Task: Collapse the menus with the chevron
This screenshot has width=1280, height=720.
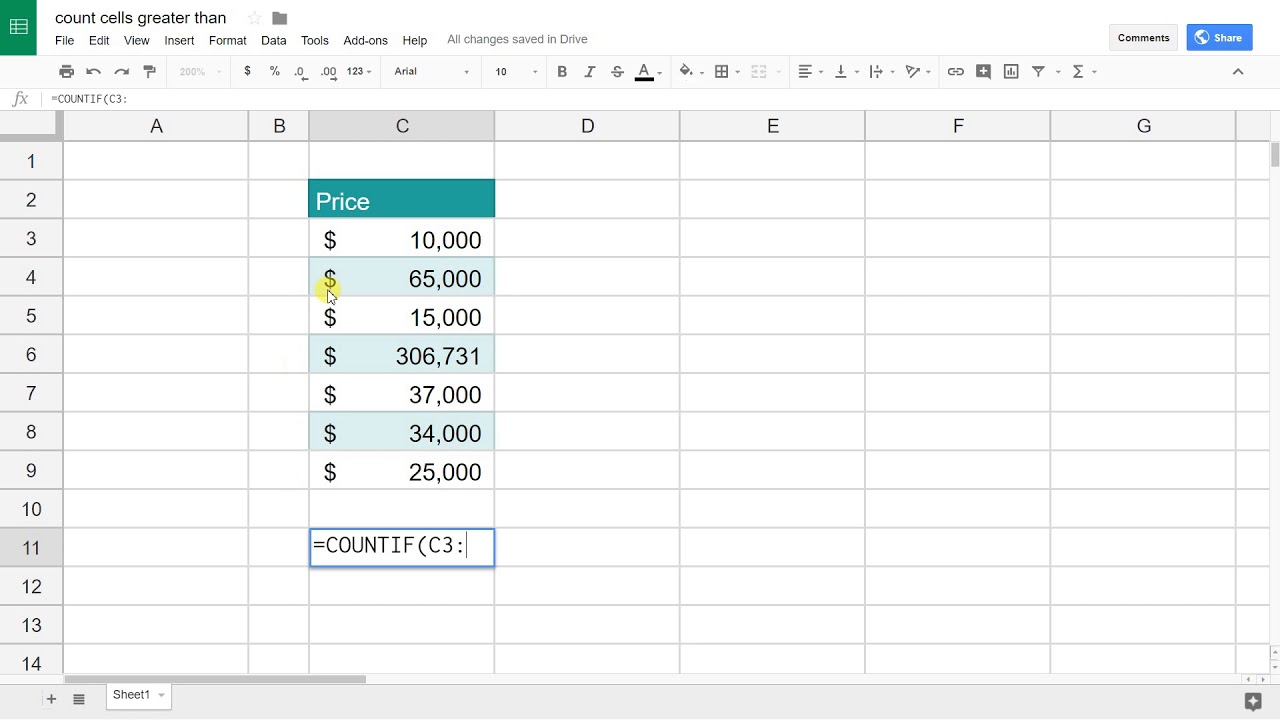Action: click(1237, 71)
